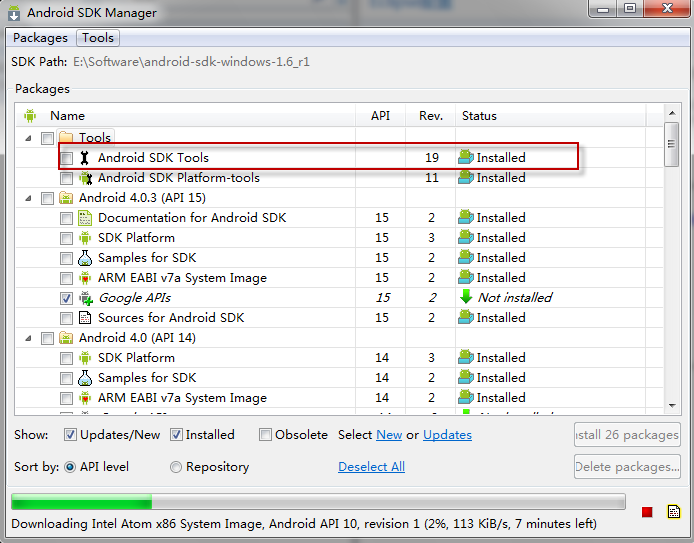Click the Updates selection link

(447, 435)
